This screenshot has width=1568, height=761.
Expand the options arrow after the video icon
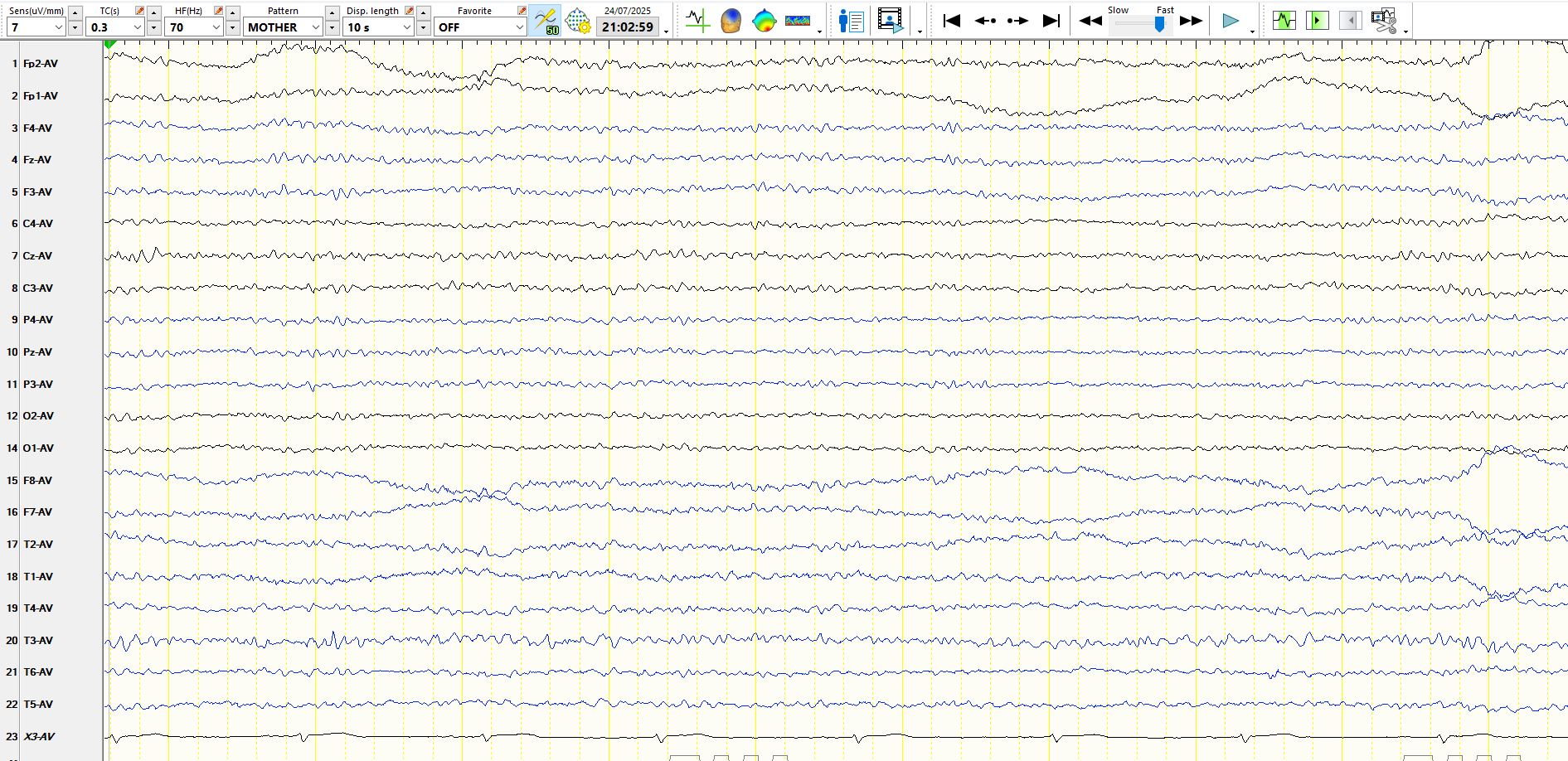(x=920, y=32)
